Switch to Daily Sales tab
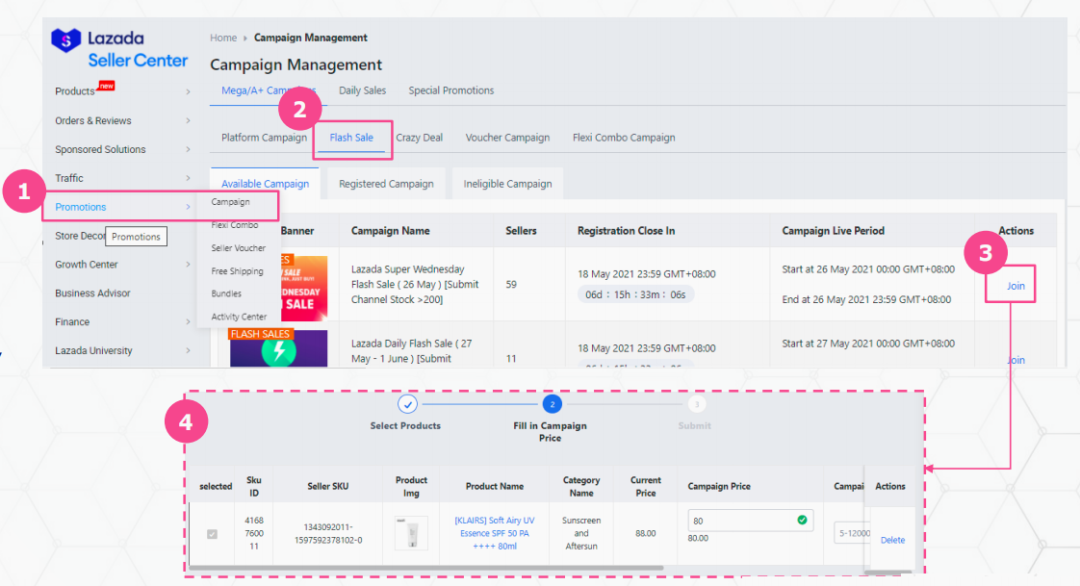 point(362,90)
